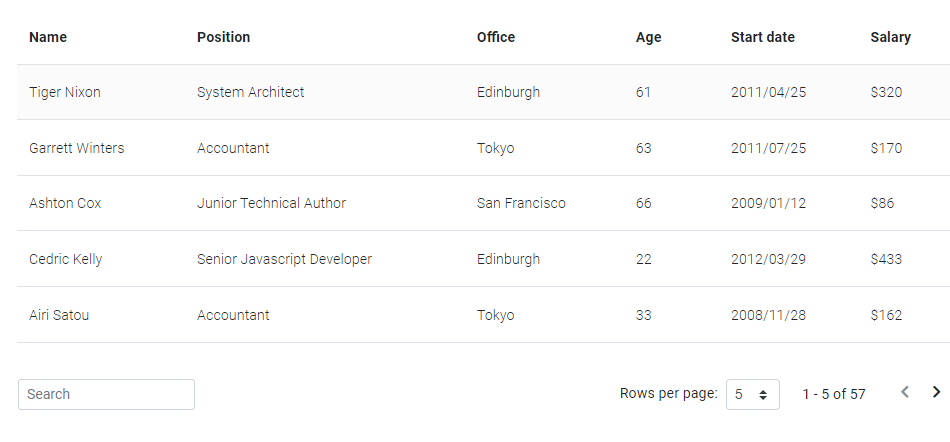Image resolution: width=950 pixels, height=442 pixels.
Task: Click the Senior Javascript Developer cell
Action: pos(284,259)
